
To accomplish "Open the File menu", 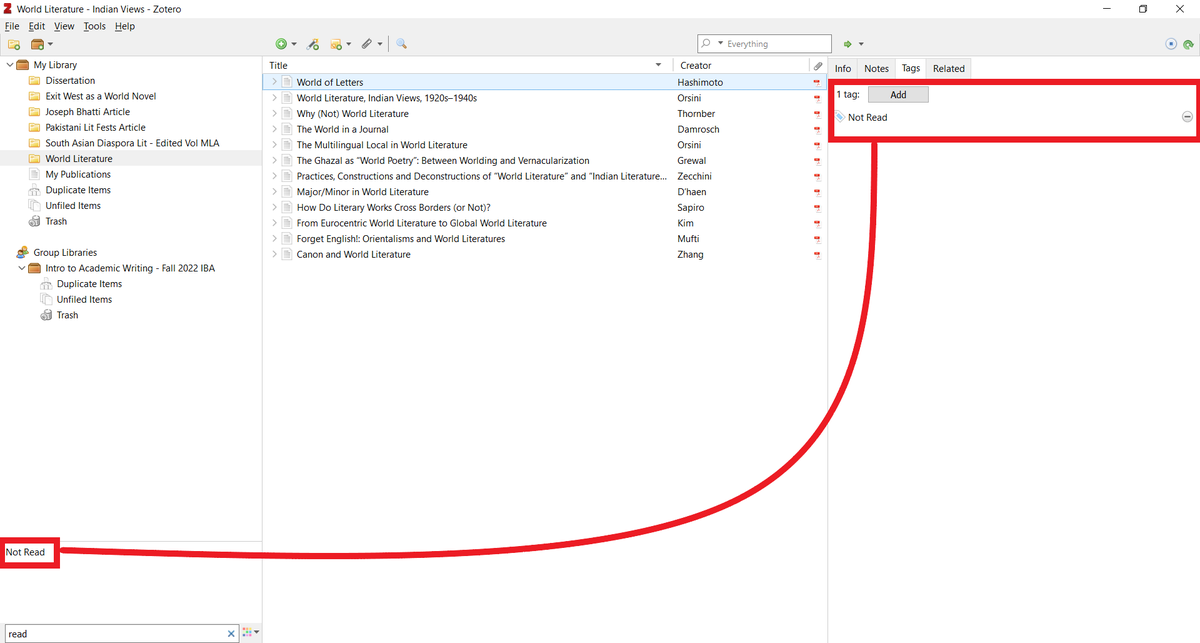I will click(x=12, y=26).
